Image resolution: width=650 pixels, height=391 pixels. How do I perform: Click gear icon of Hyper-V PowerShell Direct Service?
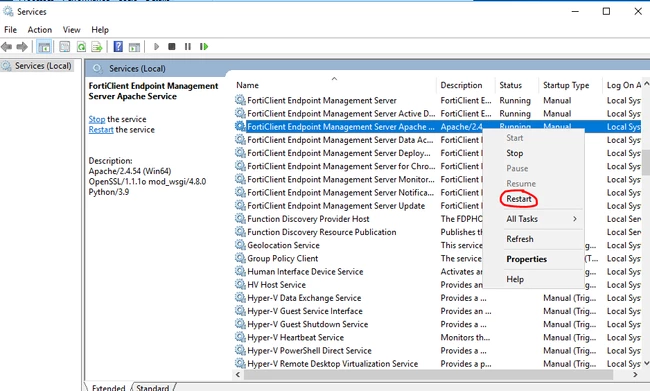point(240,350)
